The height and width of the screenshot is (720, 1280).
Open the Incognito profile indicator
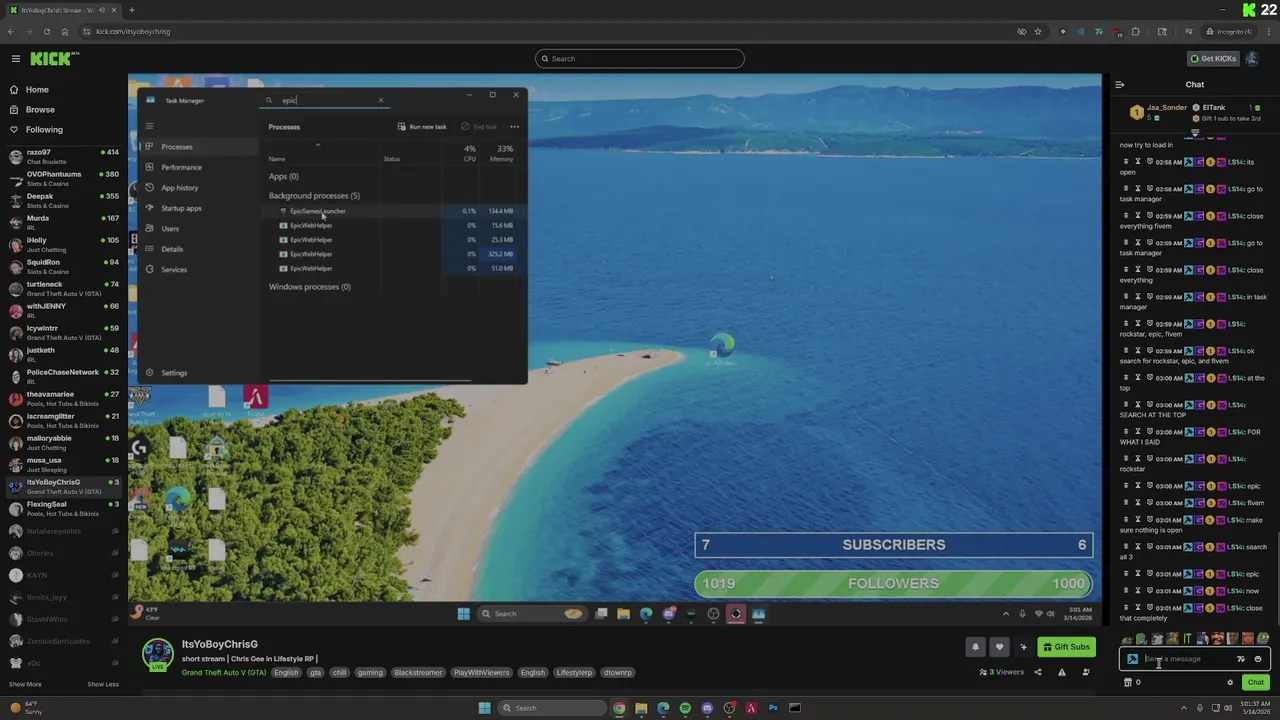click(x=1229, y=31)
